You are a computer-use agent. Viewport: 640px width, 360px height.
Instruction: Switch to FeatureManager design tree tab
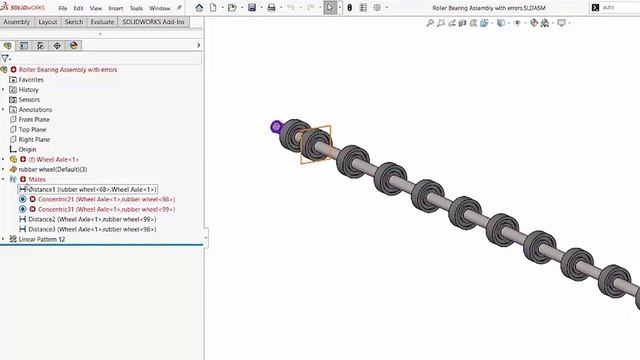coord(7,45)
